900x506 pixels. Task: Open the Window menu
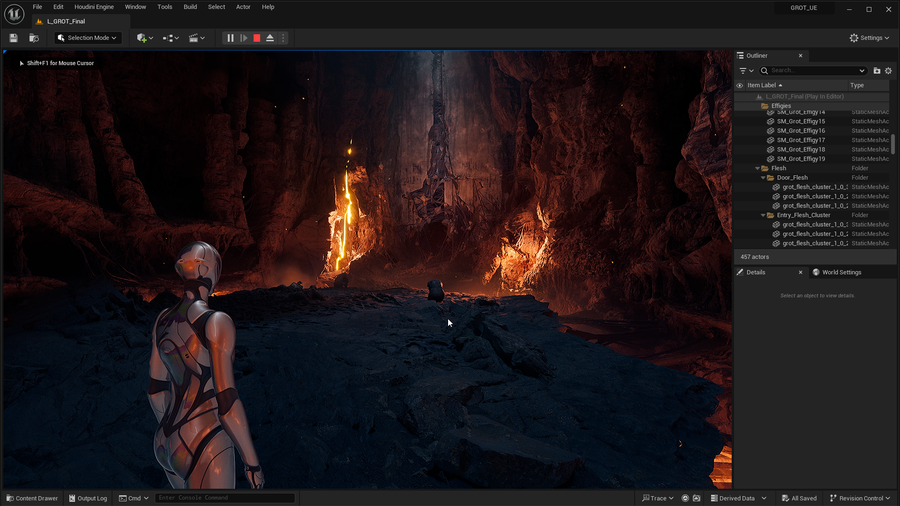(135, 7)
